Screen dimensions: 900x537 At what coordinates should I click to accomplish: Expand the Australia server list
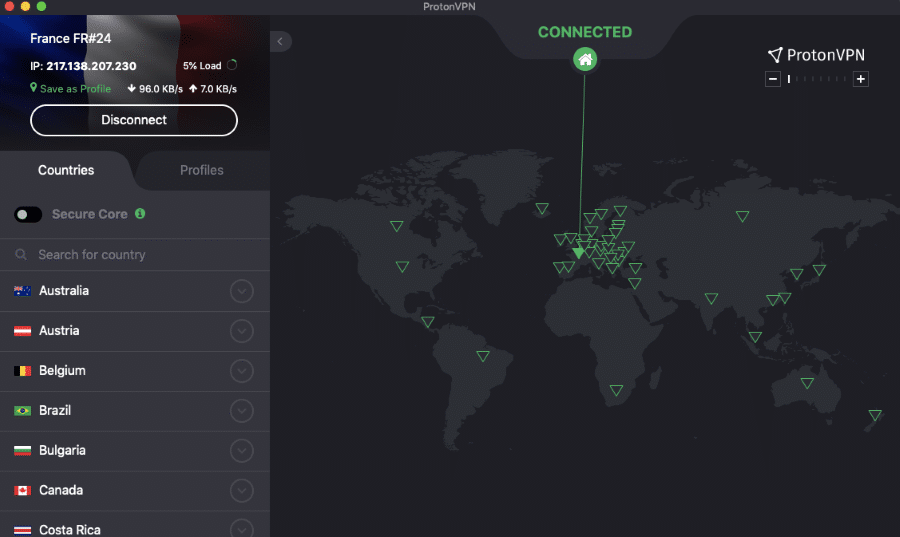(x=242, y=291)
